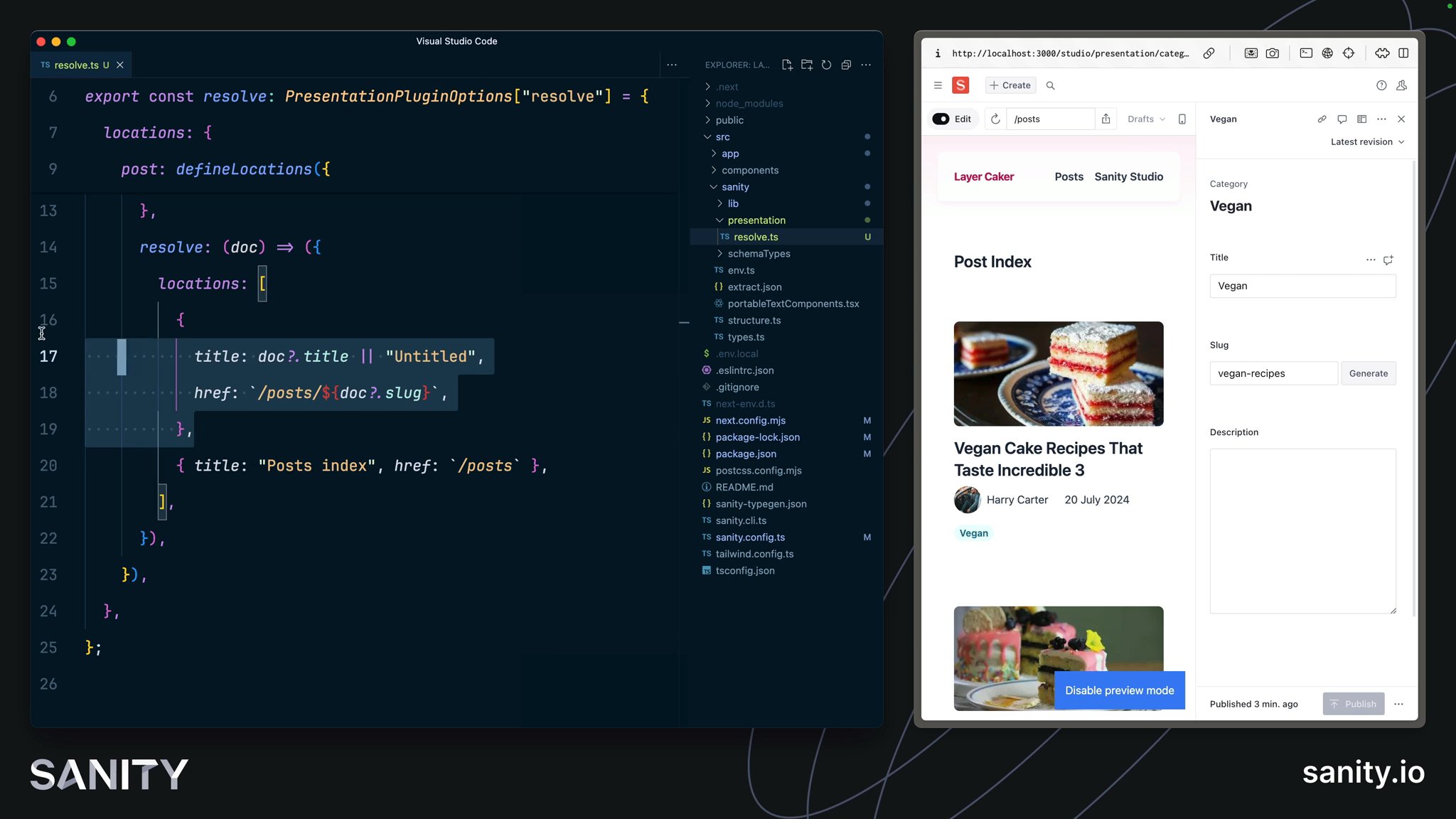Click the crosshair inspect icon in browser

coord(1349,53)
